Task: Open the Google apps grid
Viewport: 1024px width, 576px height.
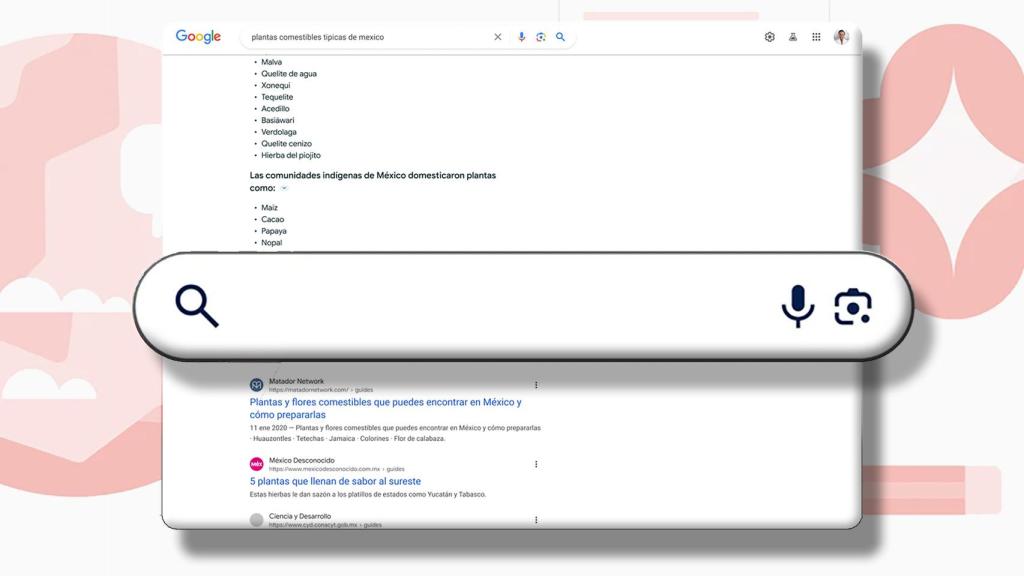Action: click(816, 37)
